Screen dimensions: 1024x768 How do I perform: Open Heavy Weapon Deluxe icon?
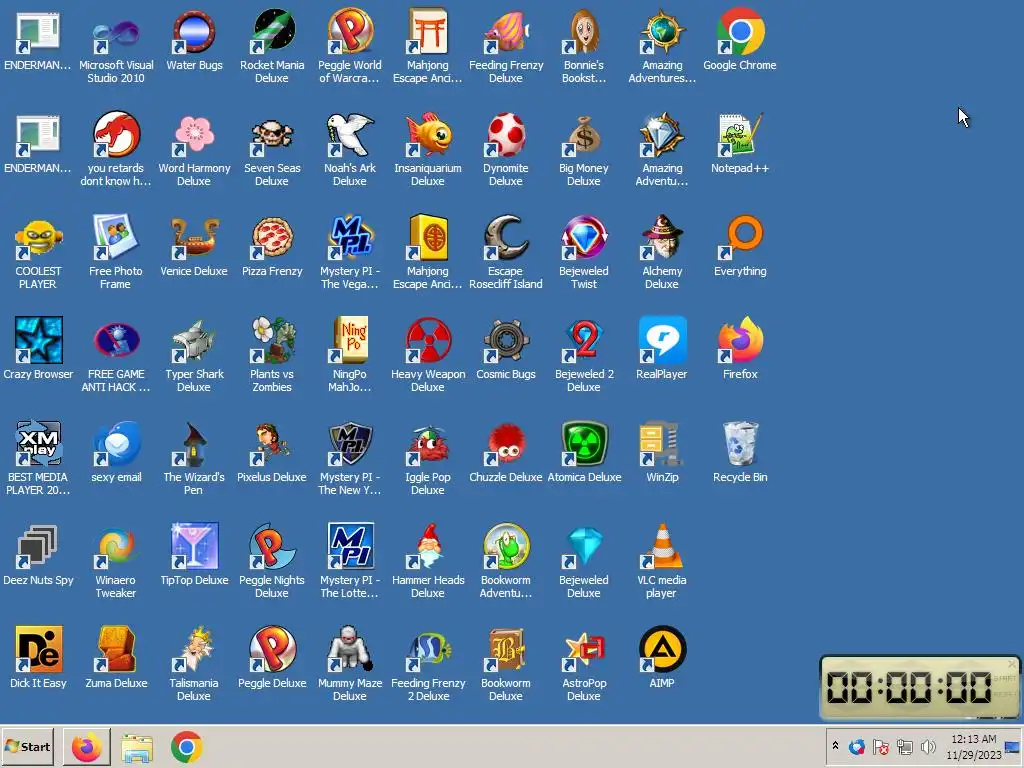pos(428,341)
